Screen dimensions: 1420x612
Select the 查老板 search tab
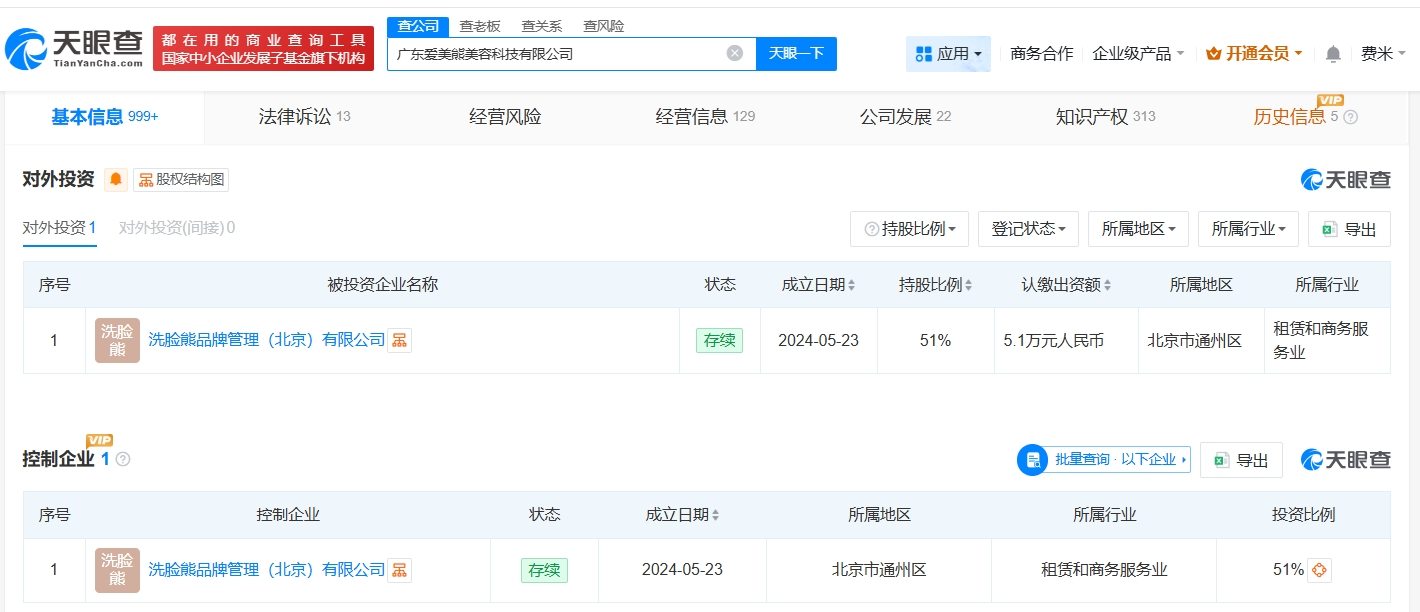click(x=480, y=25)
